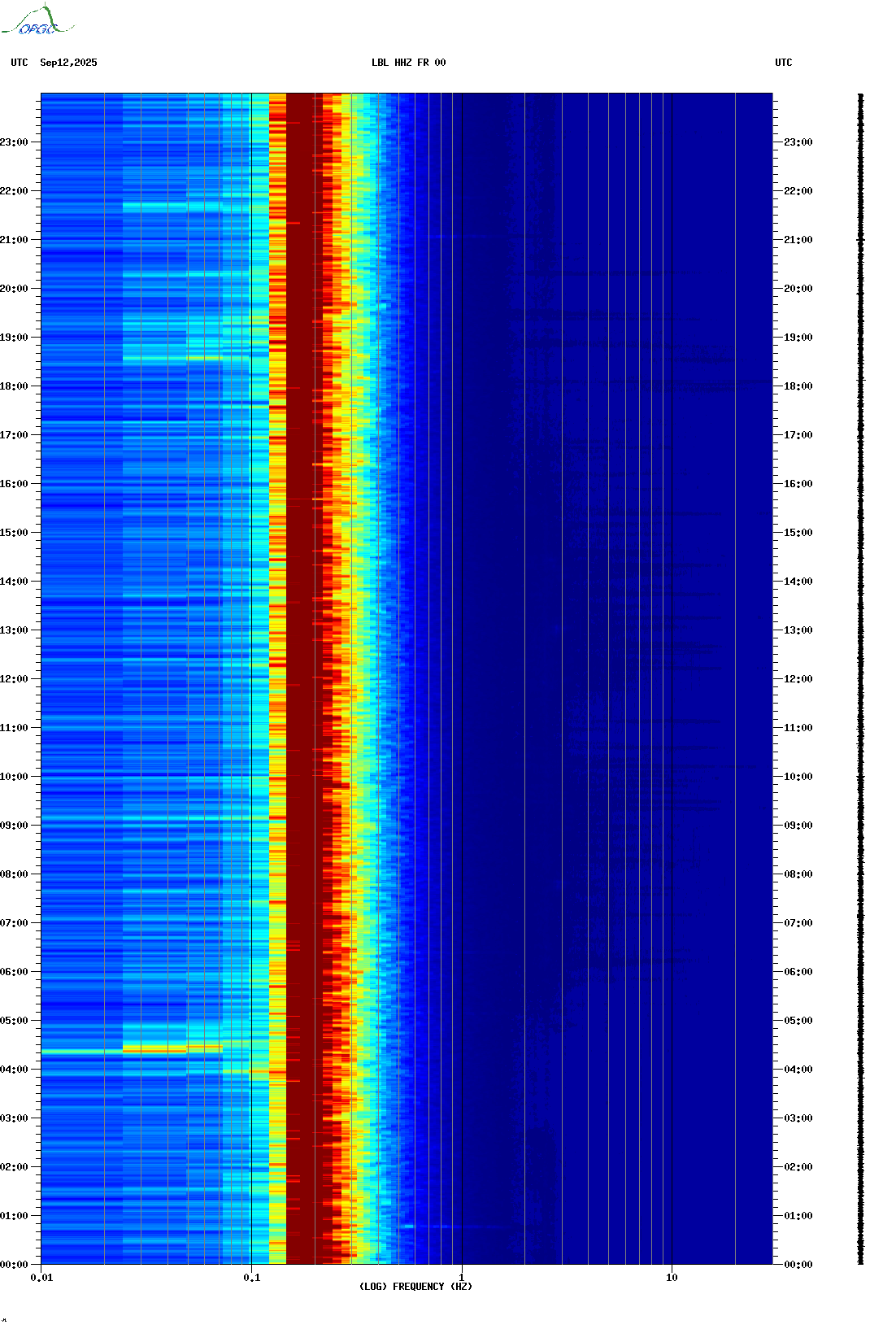Screen dimensions: 896x1329
Task: Click the right axis 13:00 time label
Action: [x=798, y=630]
